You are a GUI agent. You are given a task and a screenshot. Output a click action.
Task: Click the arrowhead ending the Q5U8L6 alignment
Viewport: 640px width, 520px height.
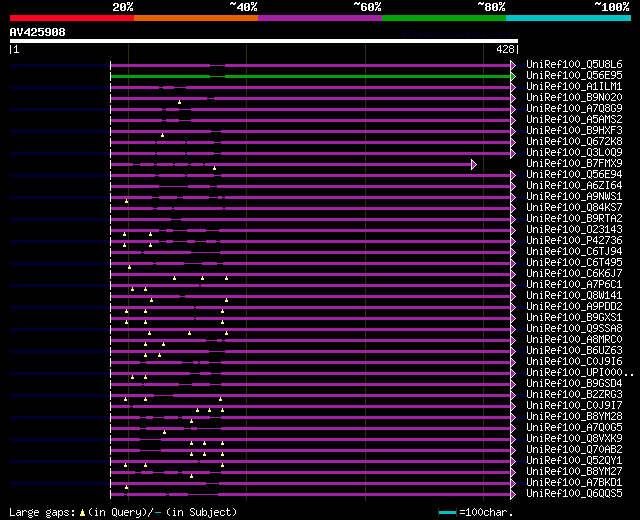click(513, 65)
